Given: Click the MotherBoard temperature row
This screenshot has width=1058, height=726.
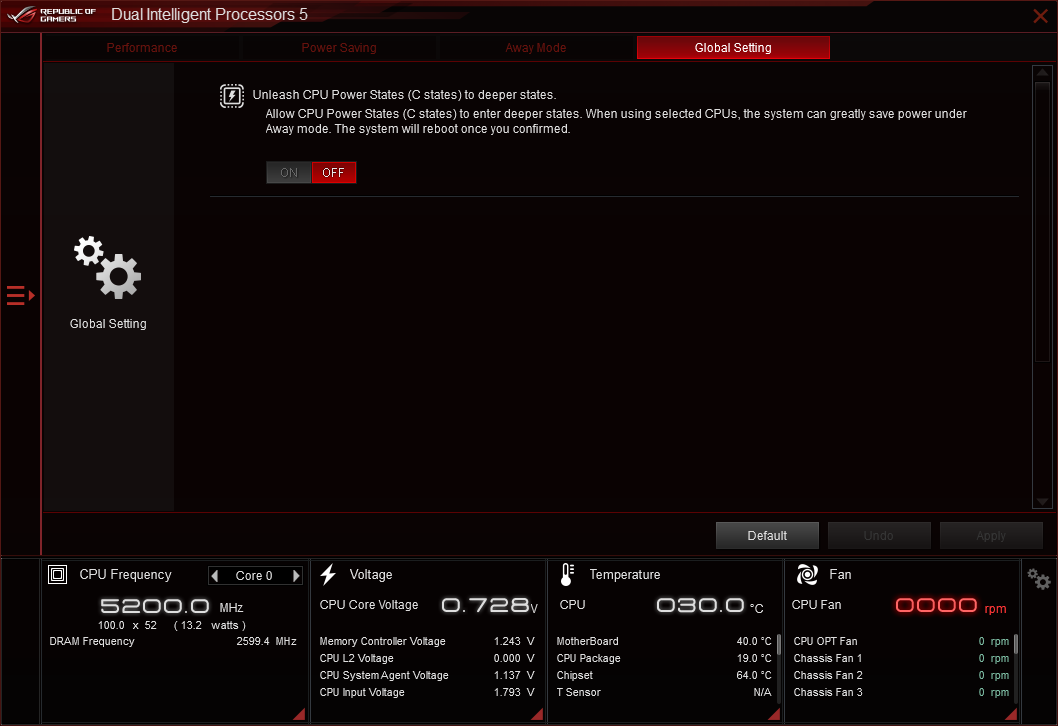Looking at the screenshot, I should 664,642.
